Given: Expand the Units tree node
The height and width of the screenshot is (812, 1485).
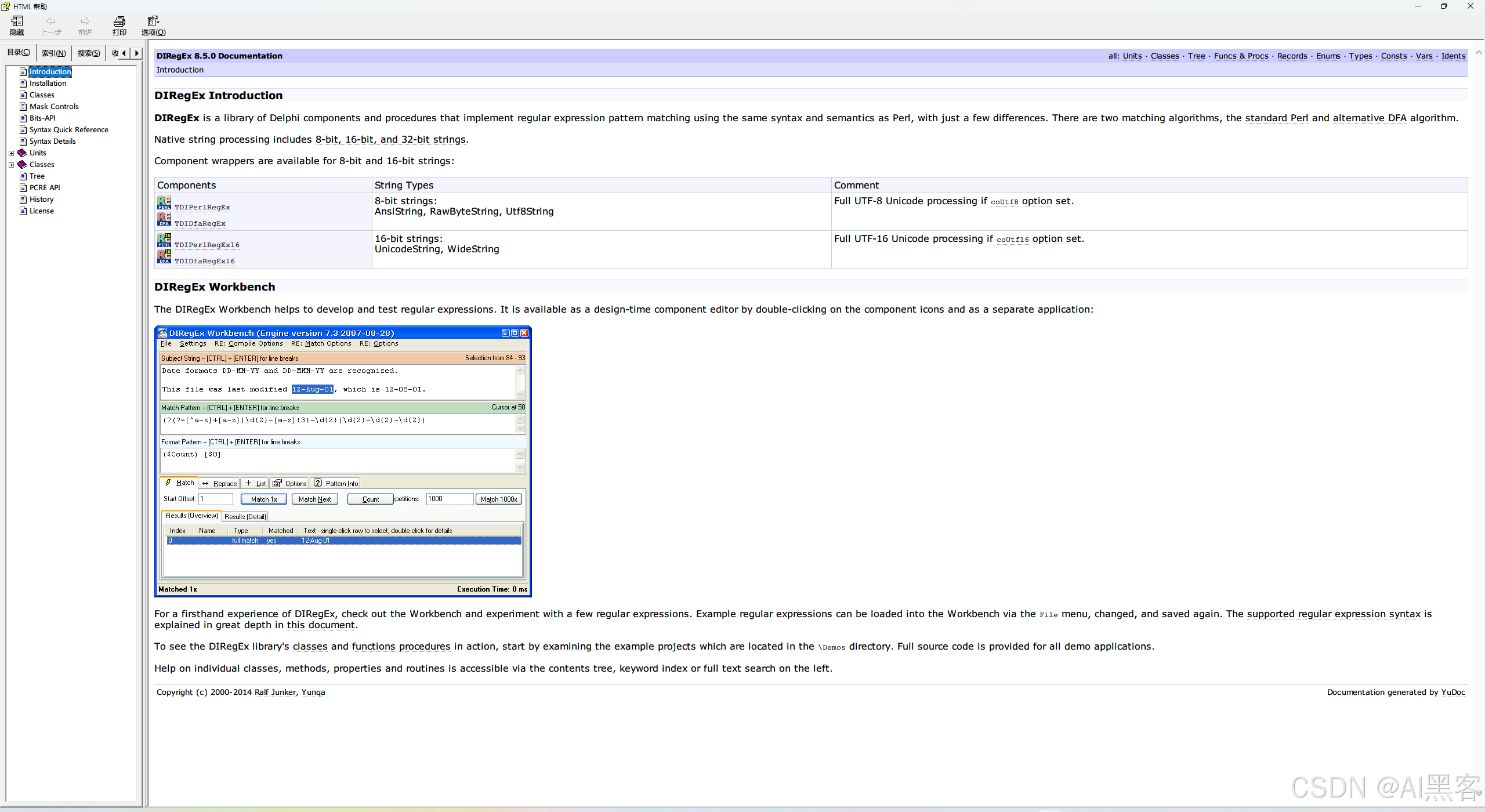Looking at the screenshot, I should [x=11, y=153].
